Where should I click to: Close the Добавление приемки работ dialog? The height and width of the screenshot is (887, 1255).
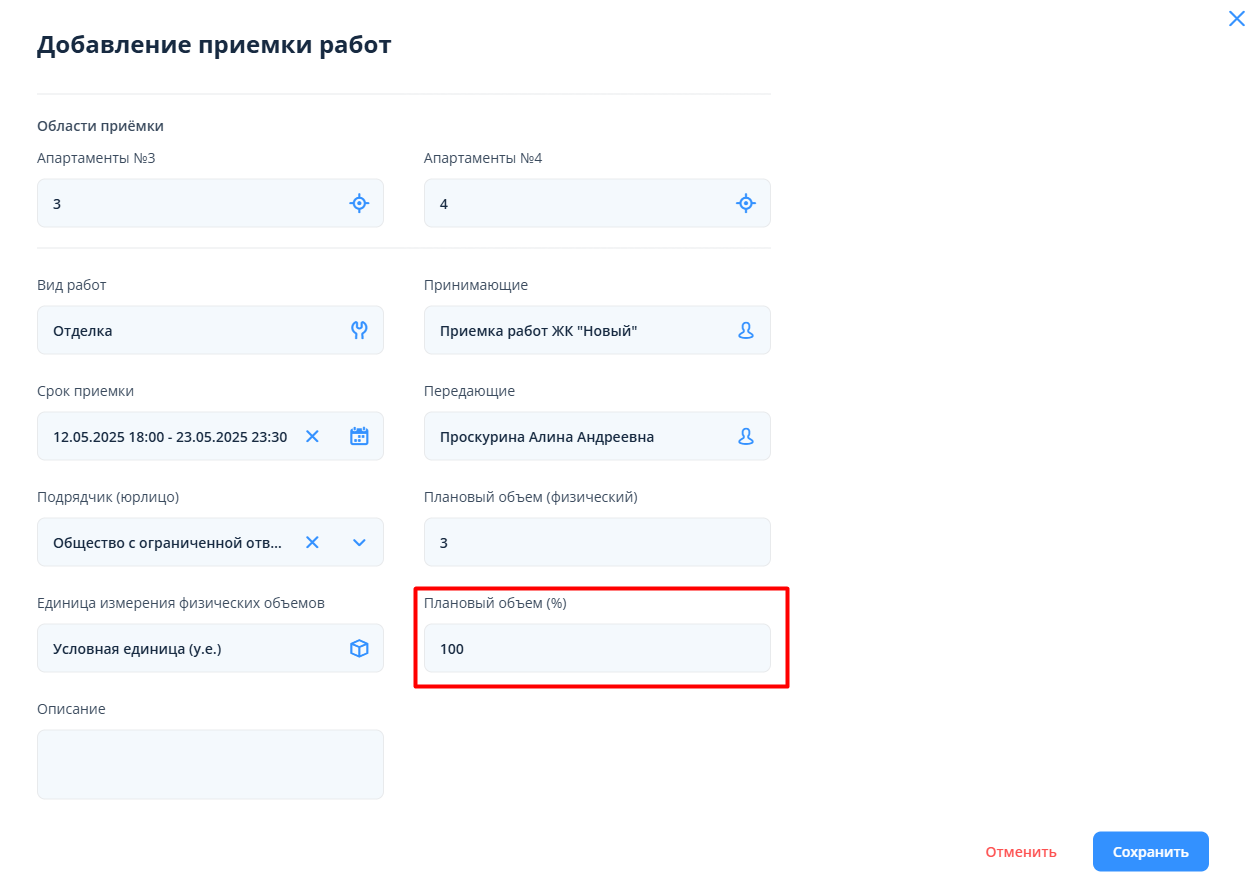click(x=1236, y=18)
